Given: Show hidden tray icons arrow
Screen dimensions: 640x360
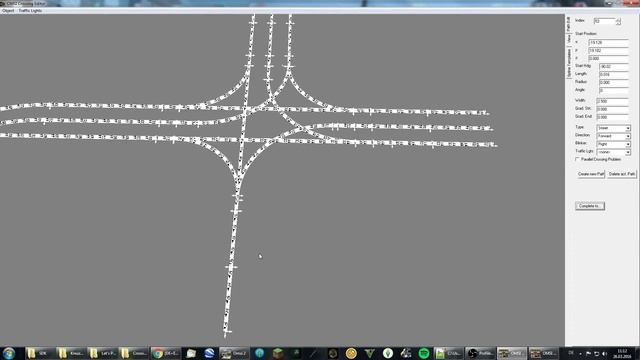Looking at the screenshot, I should 580,353.
